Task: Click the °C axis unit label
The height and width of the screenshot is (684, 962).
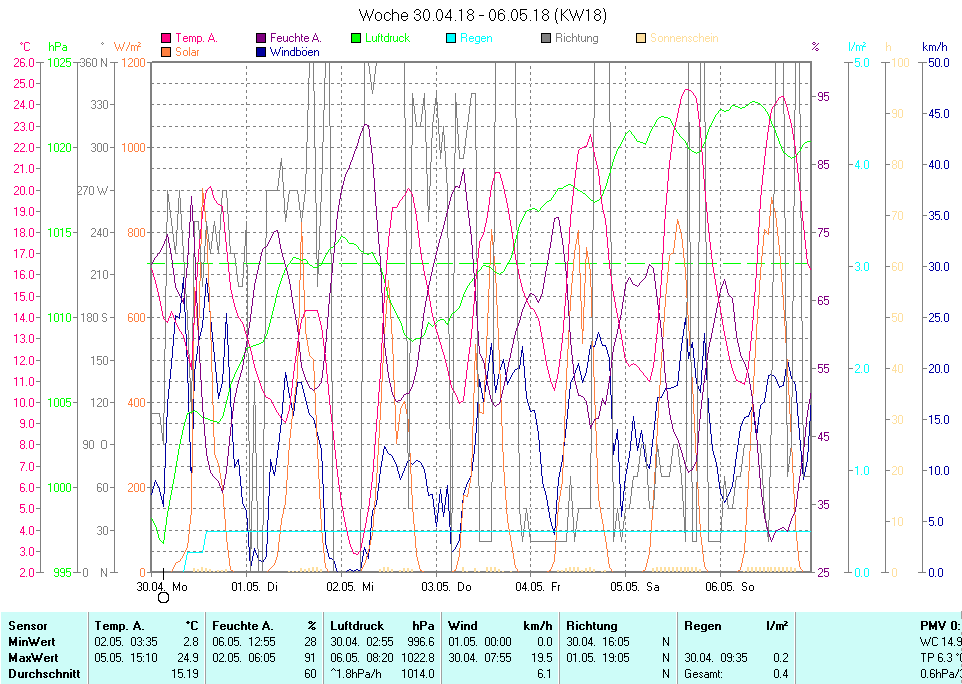Action: [x=25, y=47]
